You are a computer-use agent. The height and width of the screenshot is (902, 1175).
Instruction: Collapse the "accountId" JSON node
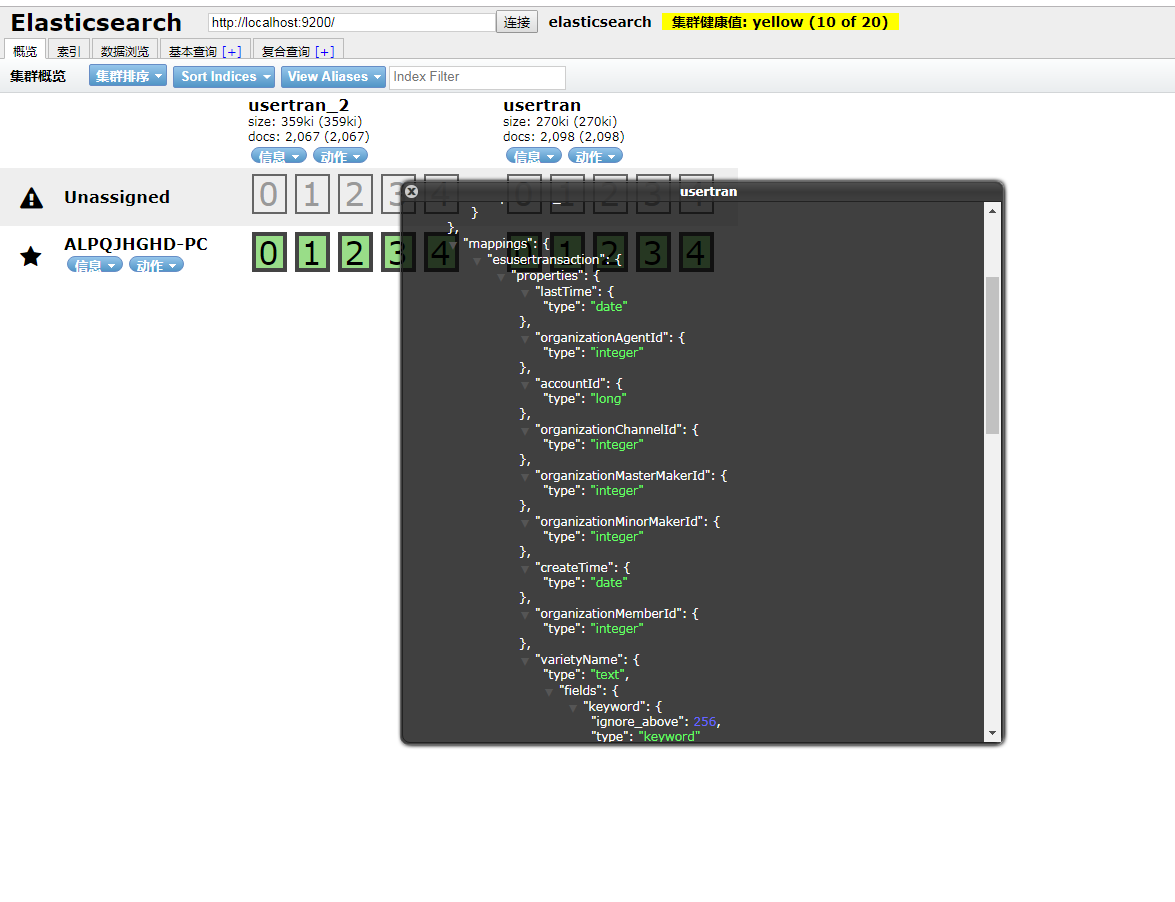click(525, 384)
